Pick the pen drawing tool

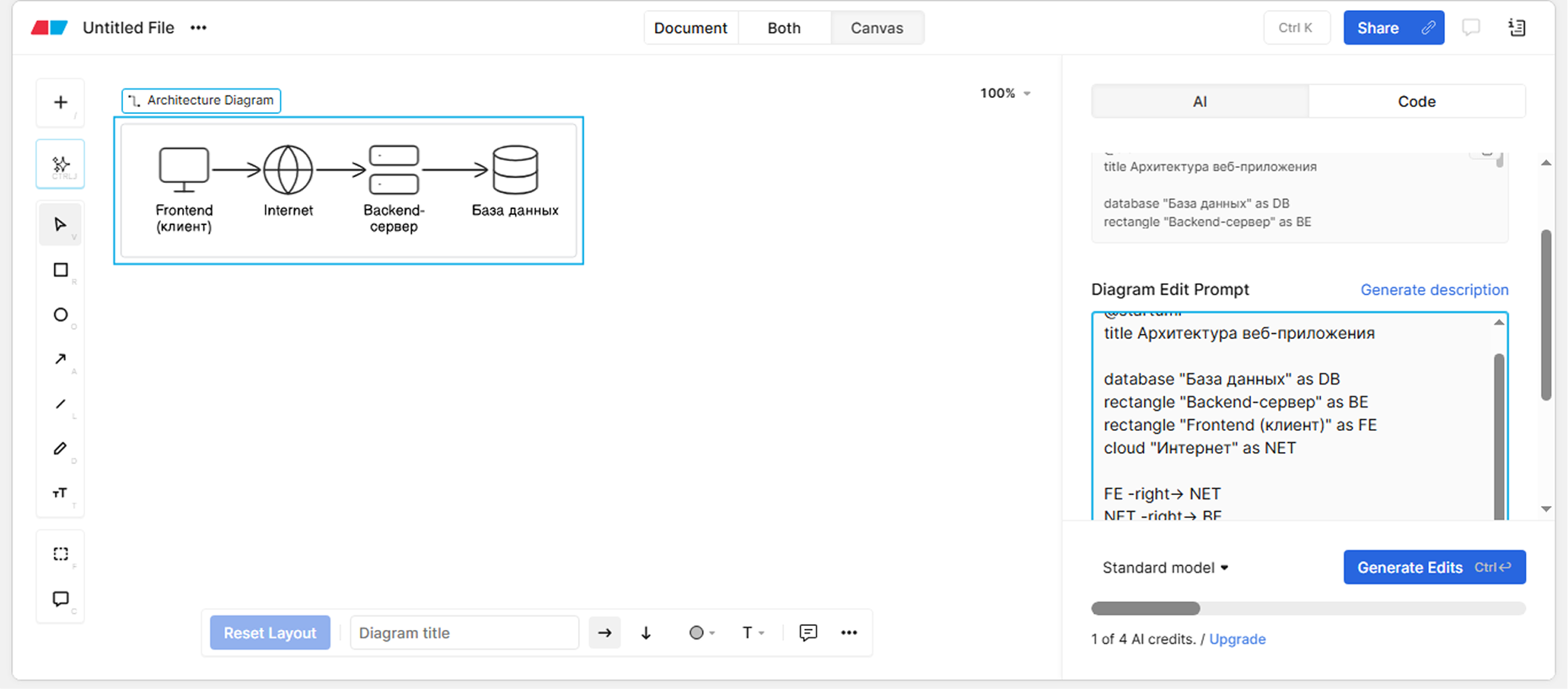pos(61,449)
